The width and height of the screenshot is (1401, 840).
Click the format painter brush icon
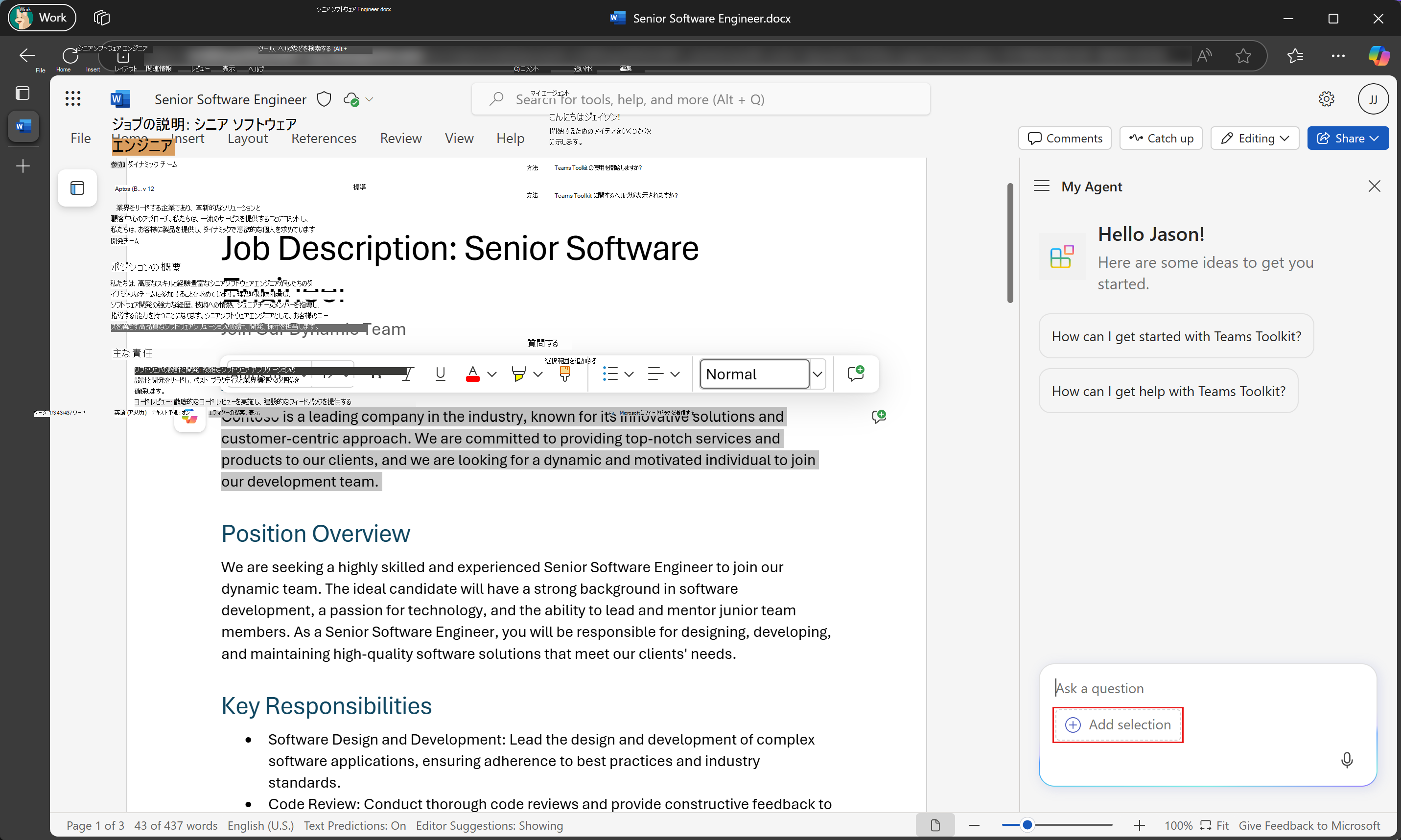pos(564,373)
